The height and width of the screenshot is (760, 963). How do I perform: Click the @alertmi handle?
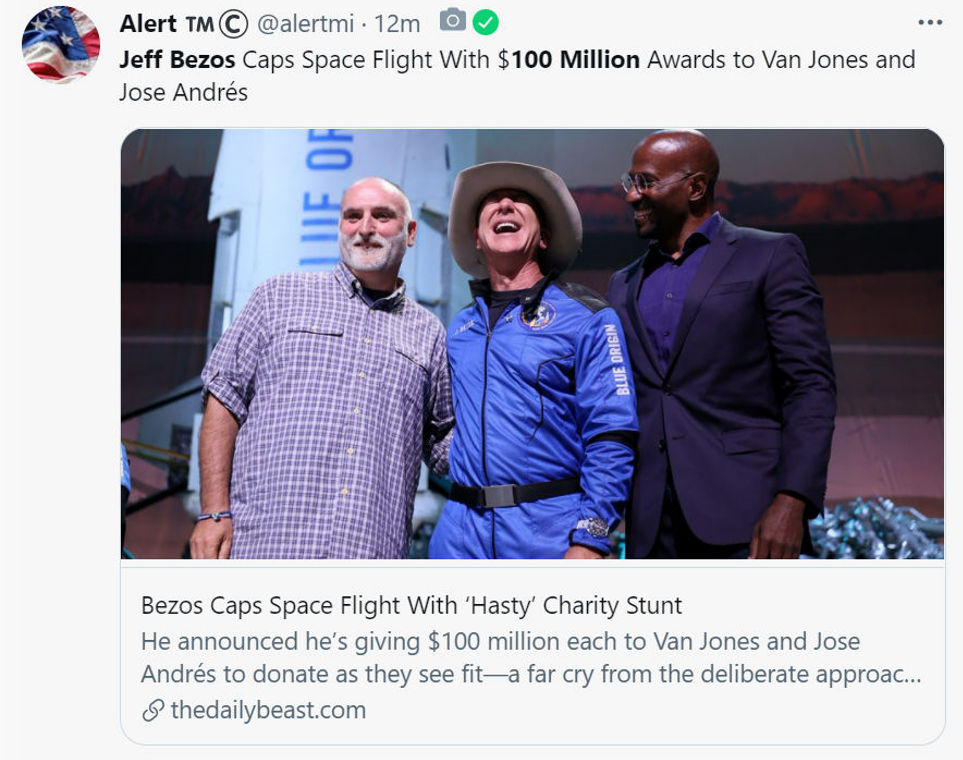(305, 23)
